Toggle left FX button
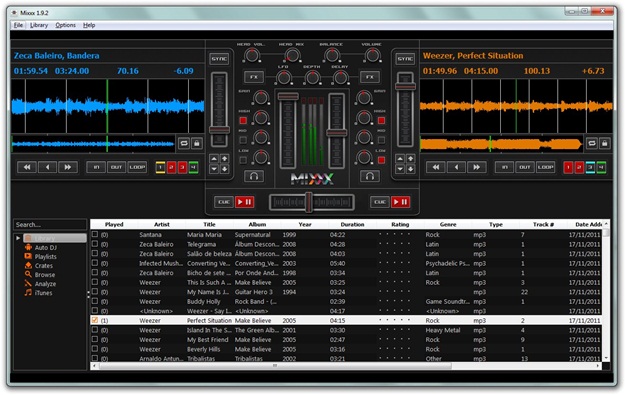625x395 pixels. [254, 77]
